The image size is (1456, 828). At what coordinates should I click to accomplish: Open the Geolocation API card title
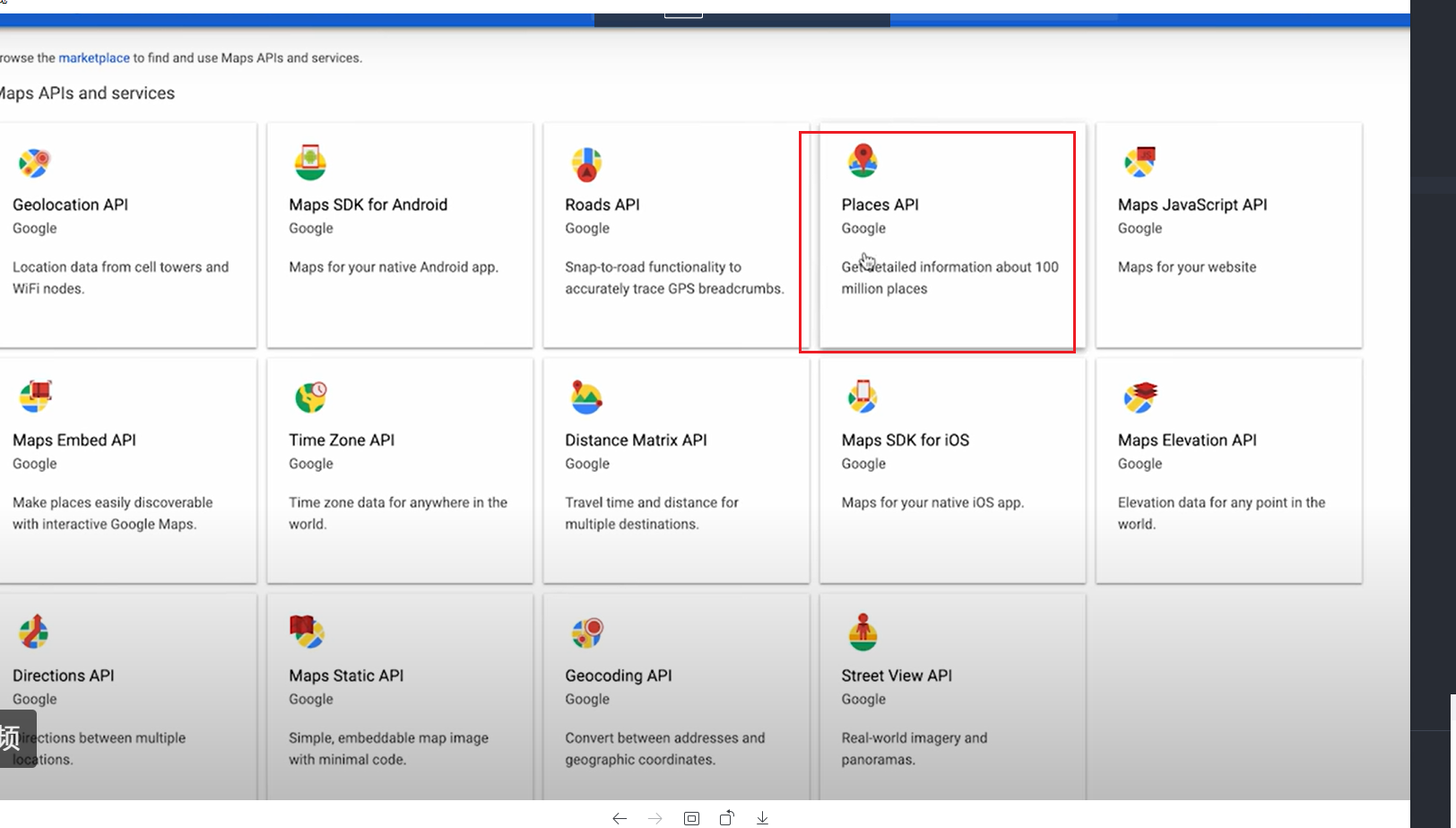(70, 205)
